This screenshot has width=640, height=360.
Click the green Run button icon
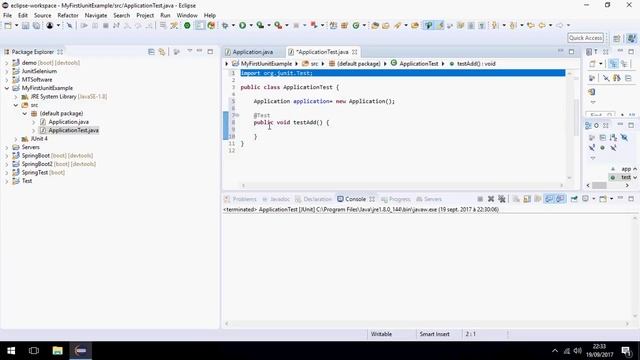click(x=242, y=25)
